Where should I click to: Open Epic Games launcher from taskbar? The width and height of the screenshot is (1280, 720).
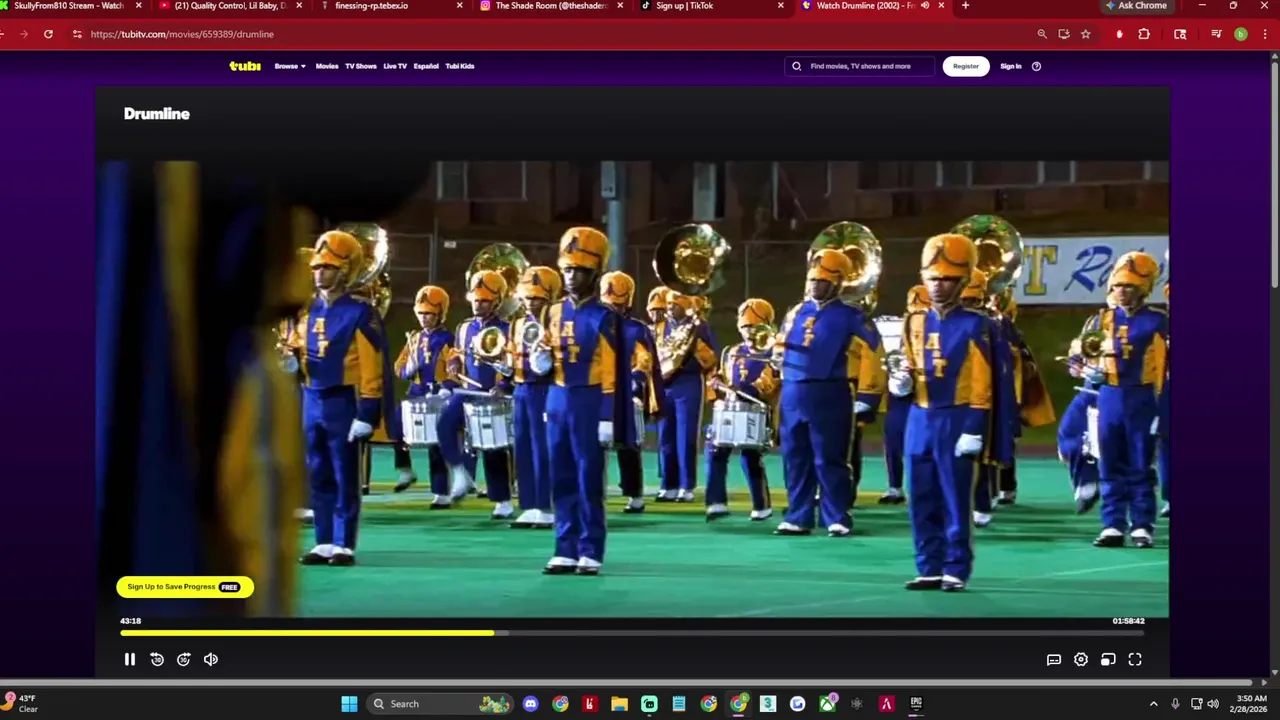[916, 704]
